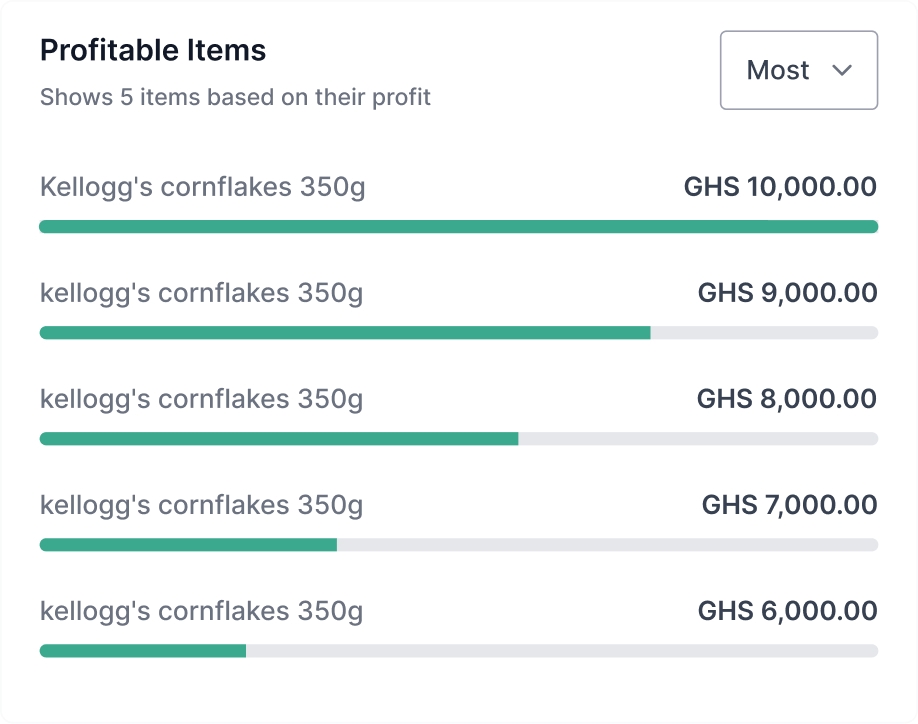Click the Profitable Items heading
Screen dimensions: 918x724
(x=153, y=51)
